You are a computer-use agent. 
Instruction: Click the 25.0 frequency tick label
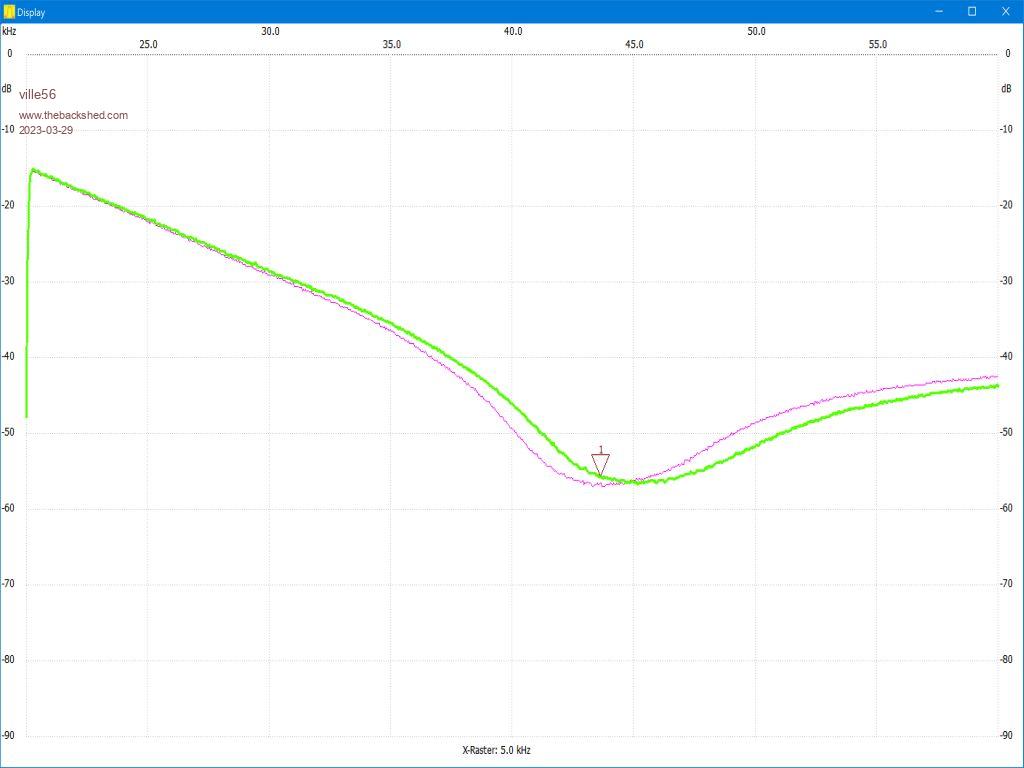148,44
